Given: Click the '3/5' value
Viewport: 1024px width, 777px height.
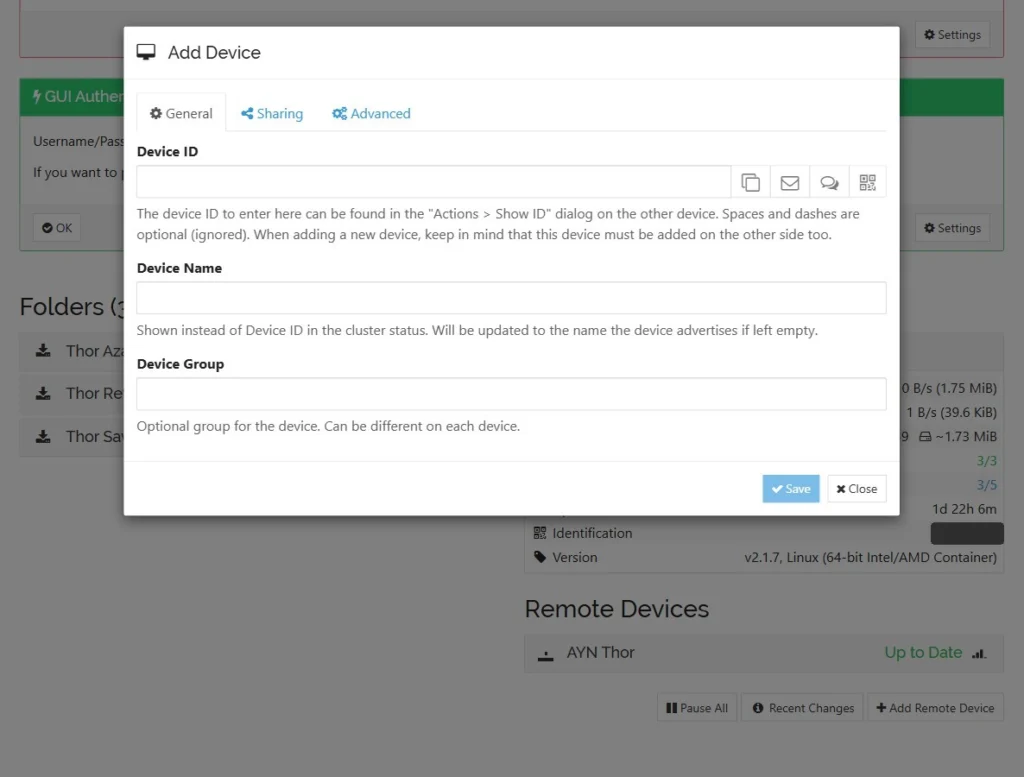Looking at the screenshot, I should [986, 485].
